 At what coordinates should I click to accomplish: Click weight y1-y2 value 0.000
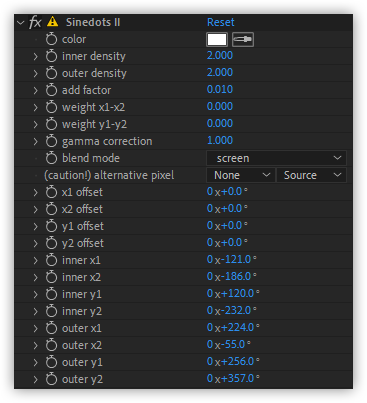pyautogui.click(x=220, y=123)
